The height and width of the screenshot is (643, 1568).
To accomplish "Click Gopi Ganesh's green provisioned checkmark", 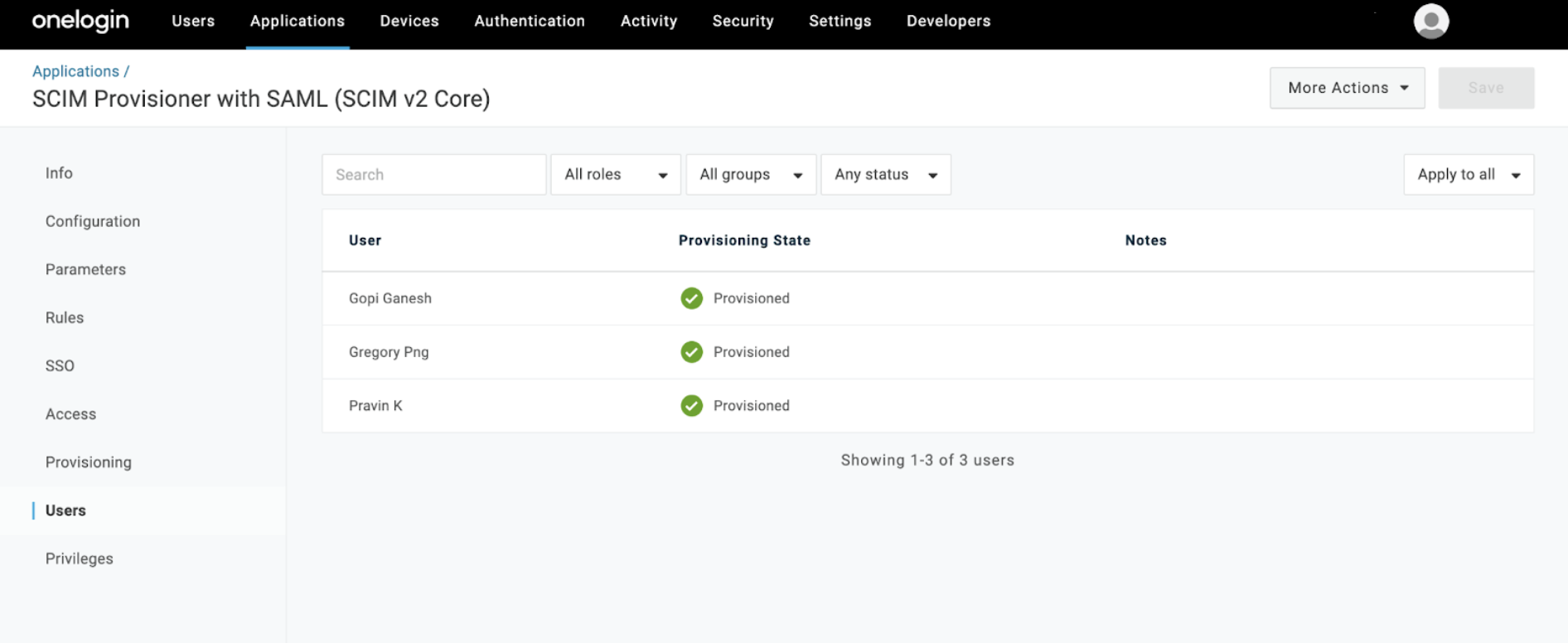I will [x=691, y=298].
